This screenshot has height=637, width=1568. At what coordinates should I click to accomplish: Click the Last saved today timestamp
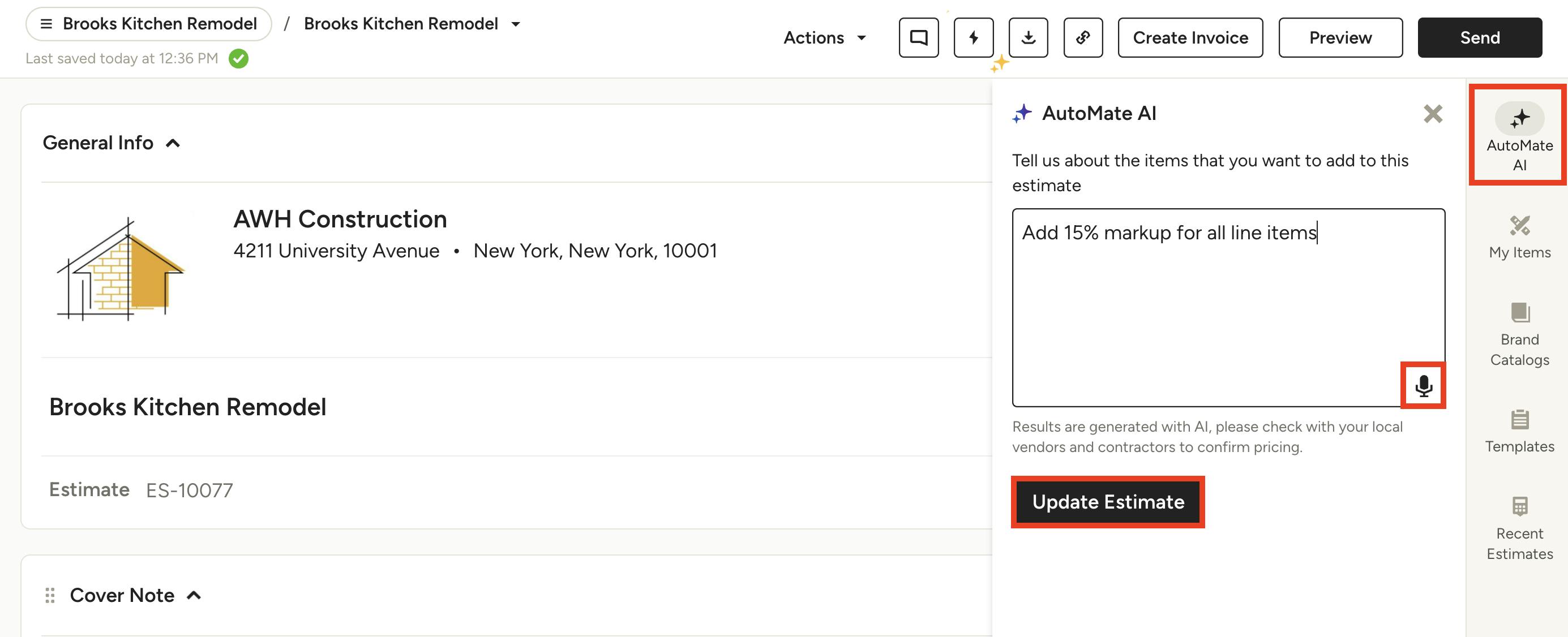122,58
